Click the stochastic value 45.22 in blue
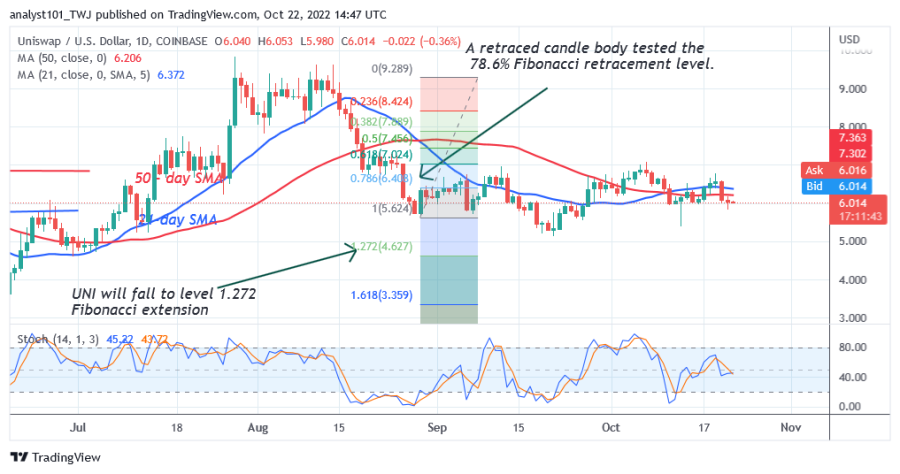 click(x=119, y=339)
